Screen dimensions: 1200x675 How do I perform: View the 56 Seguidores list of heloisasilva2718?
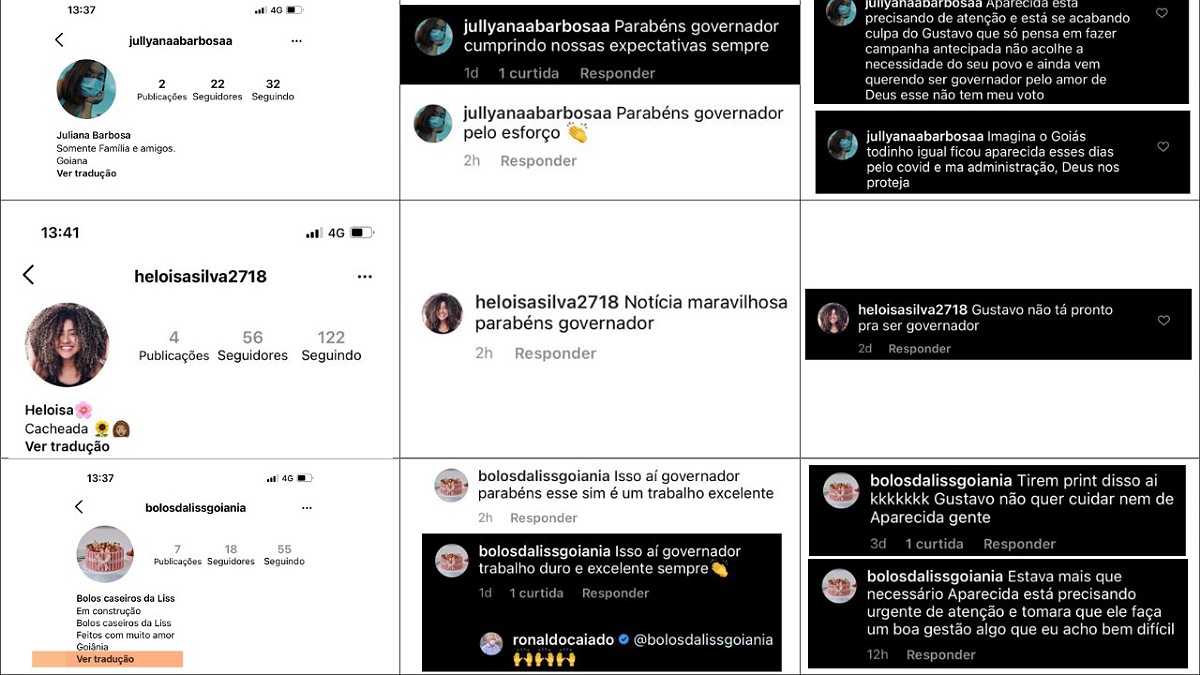(252, 346)
